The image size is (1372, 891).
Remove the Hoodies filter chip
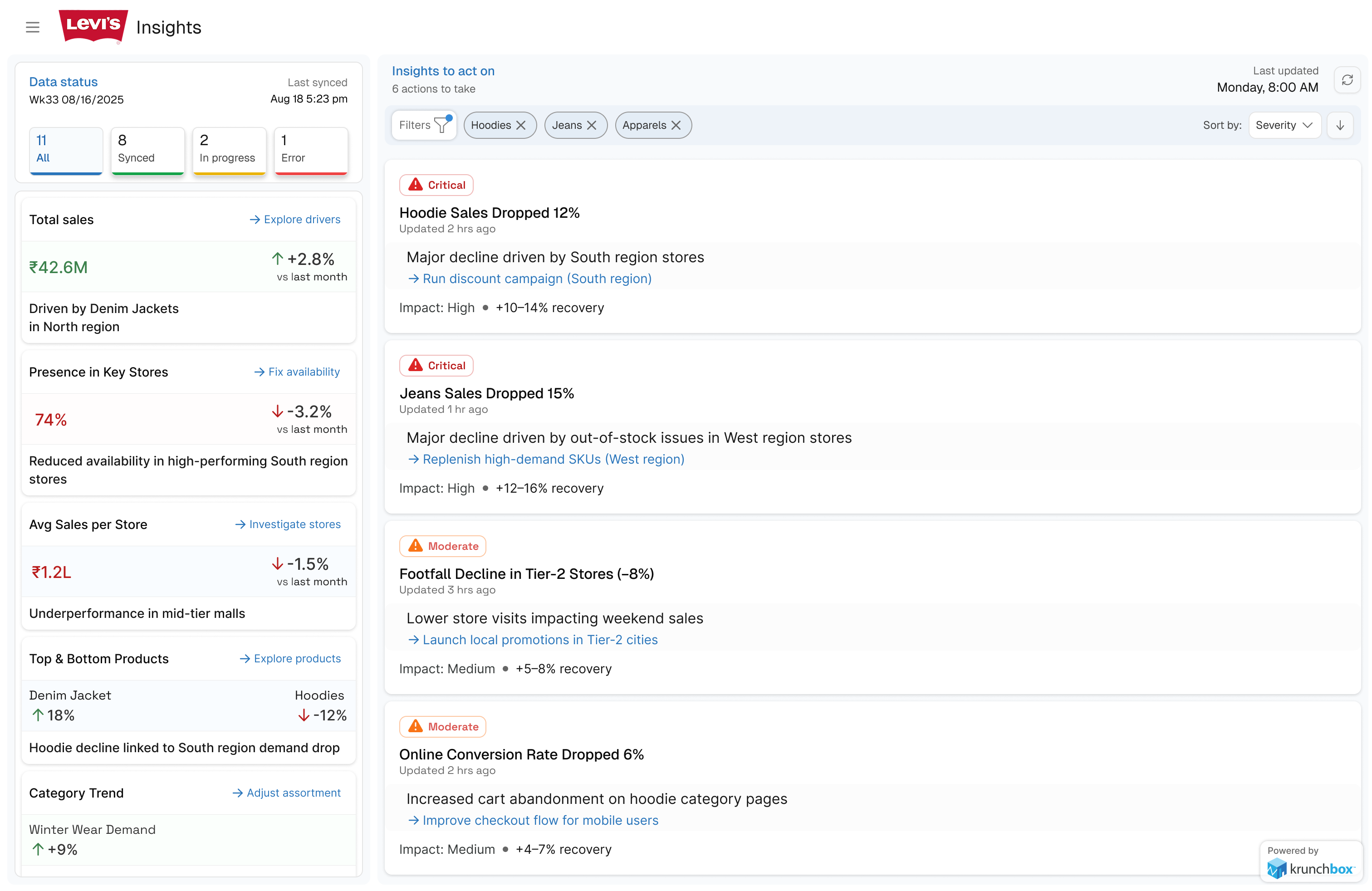point(521,125)
